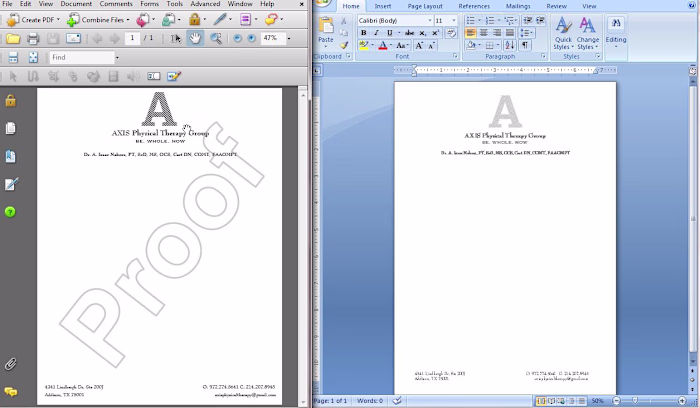Click the Print icon in Acrobat toolbar
The image size is (700, 408).
click(x=33, y=38)
